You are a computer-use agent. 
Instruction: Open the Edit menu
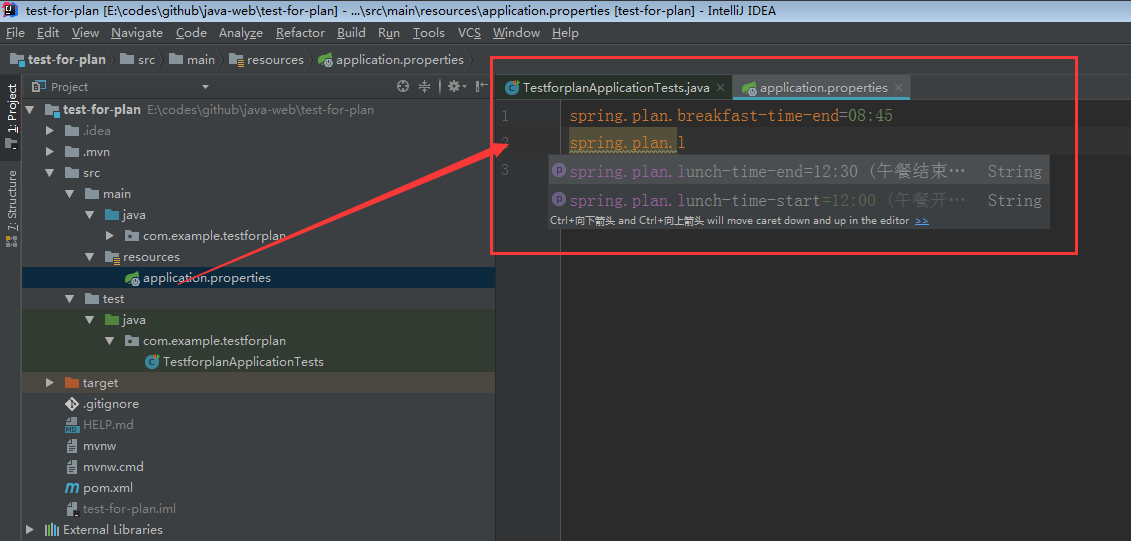[x=48, y=32]
